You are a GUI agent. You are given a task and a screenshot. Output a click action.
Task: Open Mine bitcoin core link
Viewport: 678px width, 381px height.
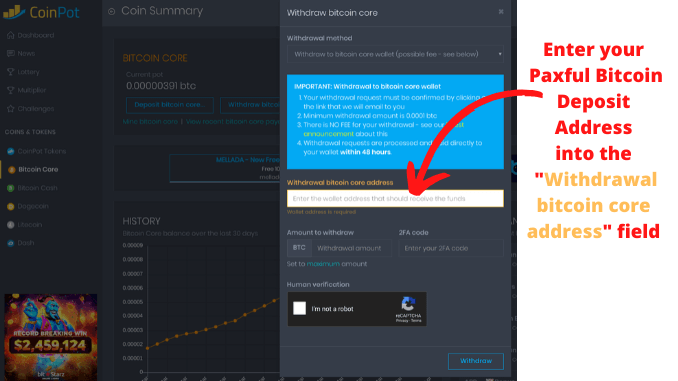(150, 122)
